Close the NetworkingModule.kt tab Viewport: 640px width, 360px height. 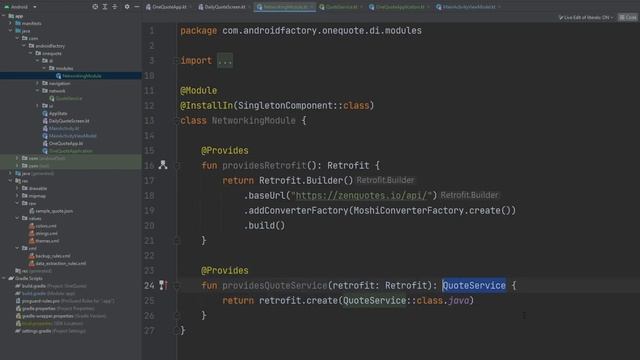click(312, 7)
